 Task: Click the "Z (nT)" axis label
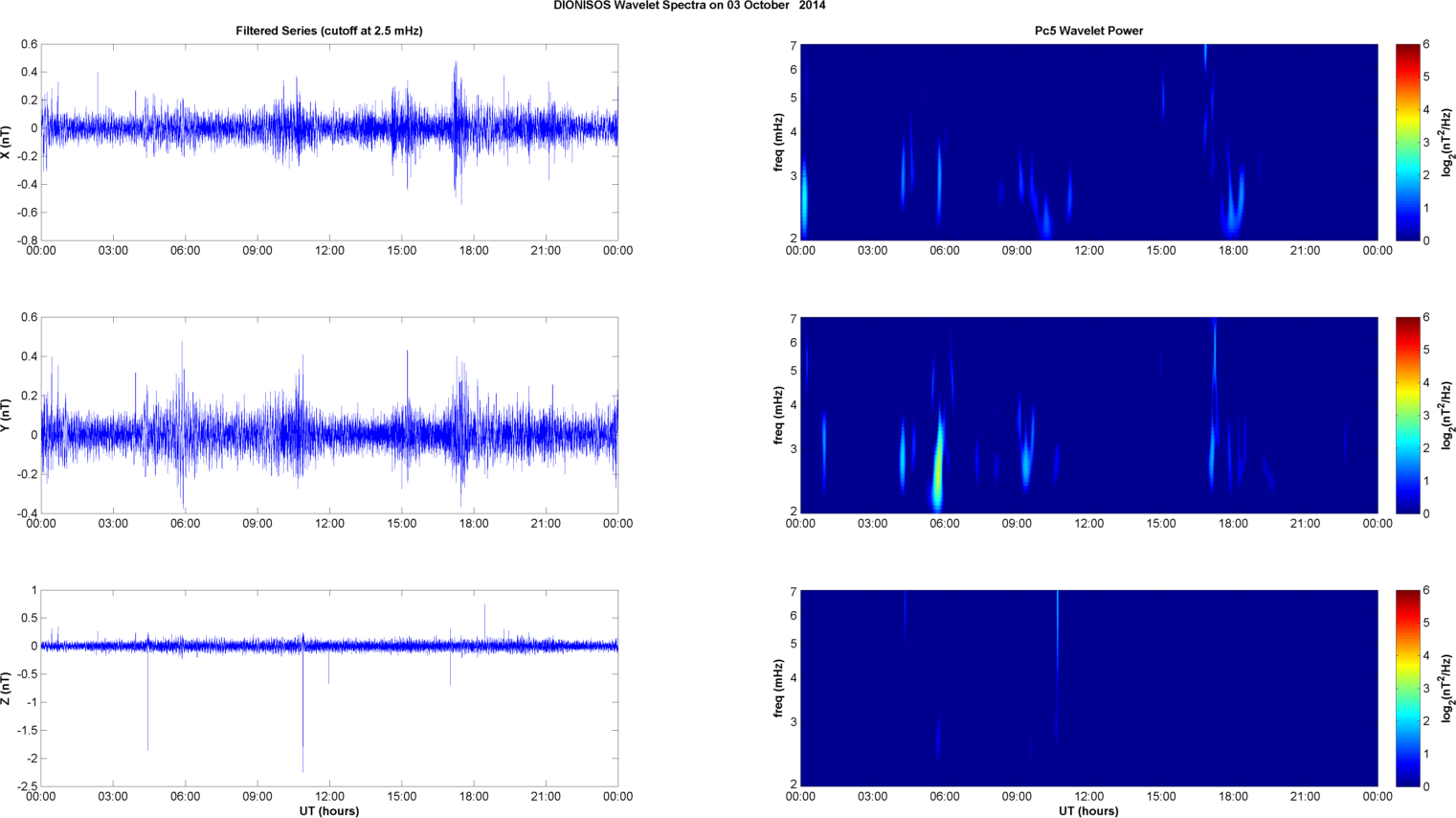pyautogui.click(x=7, y=688)
